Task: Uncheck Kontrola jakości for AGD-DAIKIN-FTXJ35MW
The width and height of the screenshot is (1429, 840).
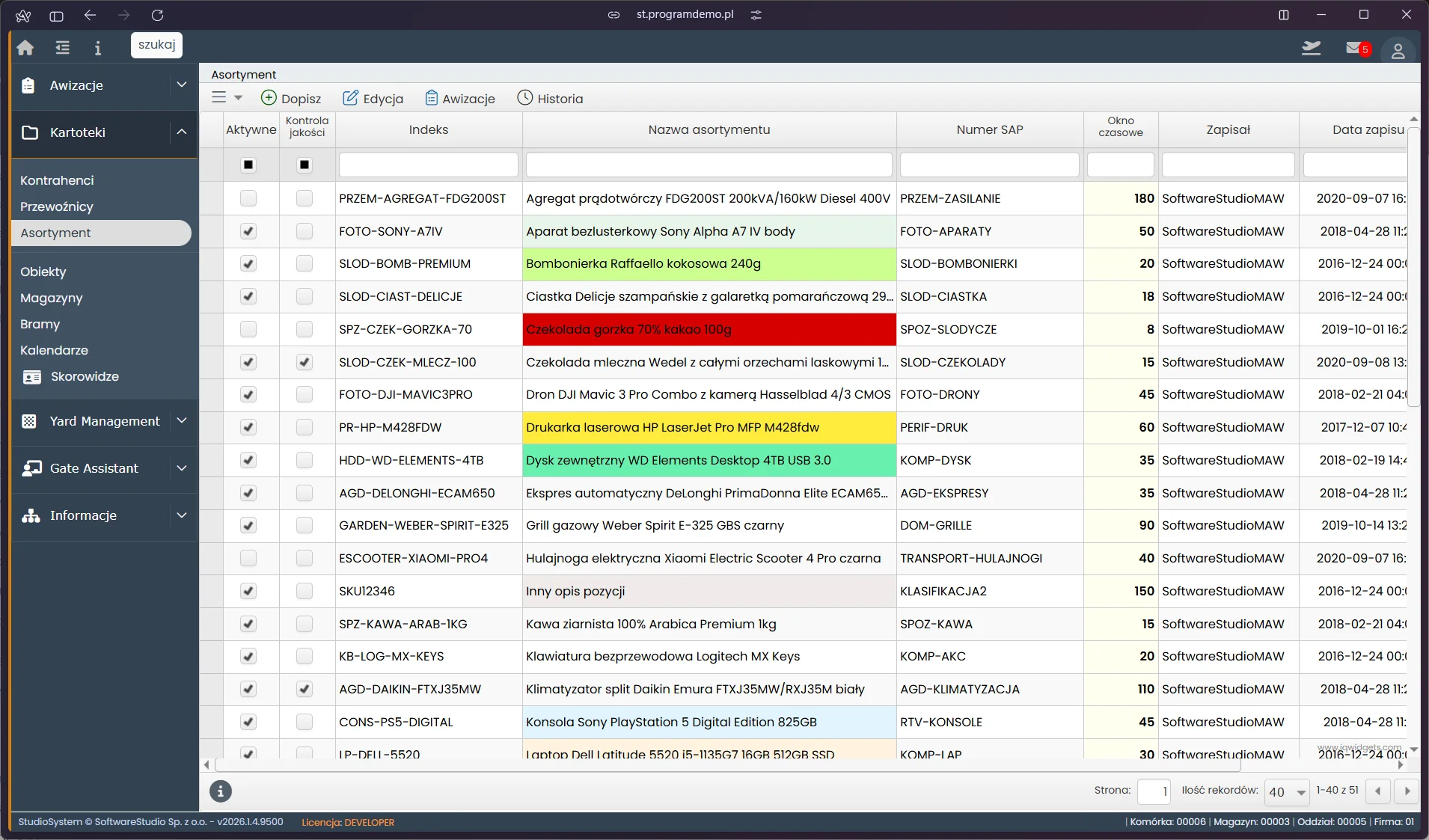Action: tap(305, 689)
